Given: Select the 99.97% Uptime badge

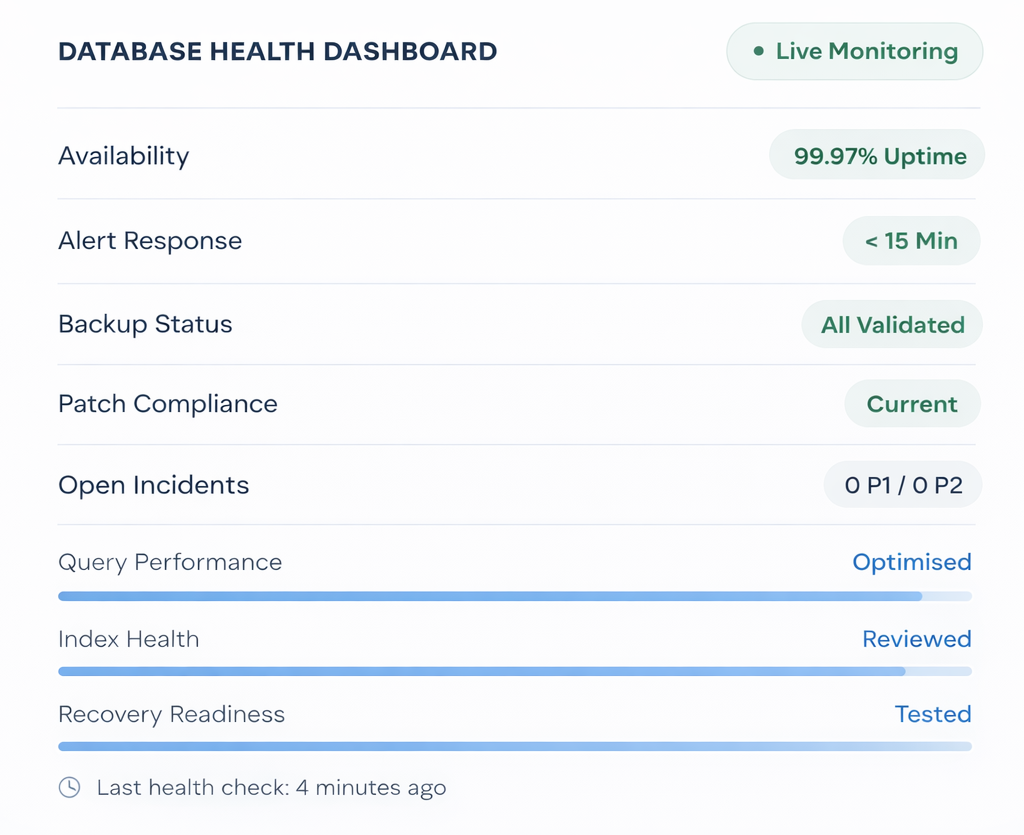Looking at the screenshot, I should 877,156.
